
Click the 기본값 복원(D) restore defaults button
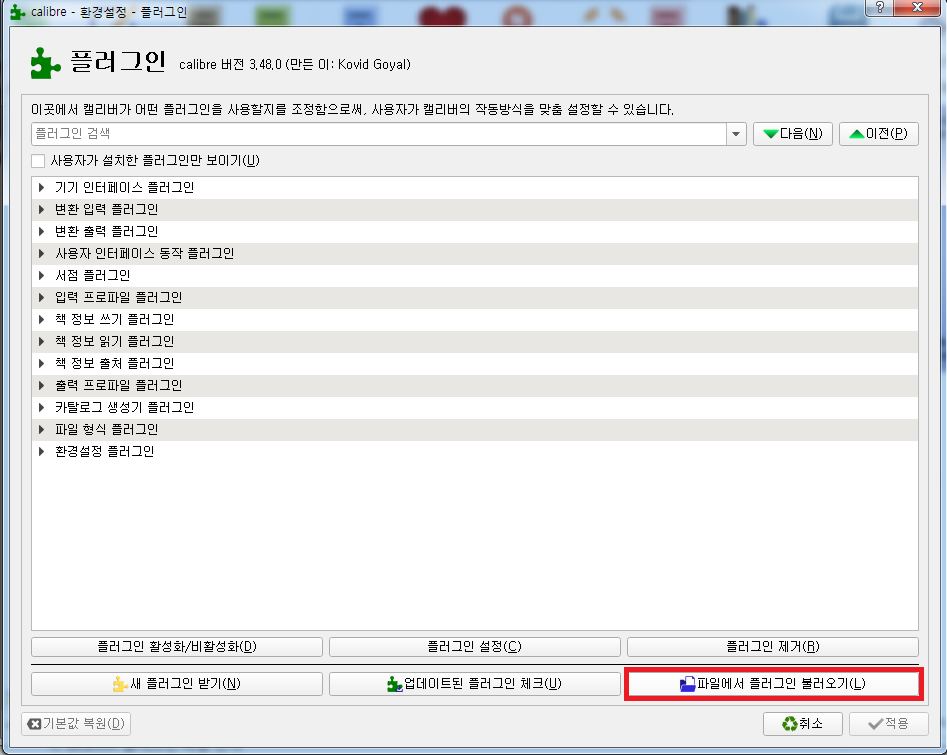pyautogui.click(x=76, y=724)
